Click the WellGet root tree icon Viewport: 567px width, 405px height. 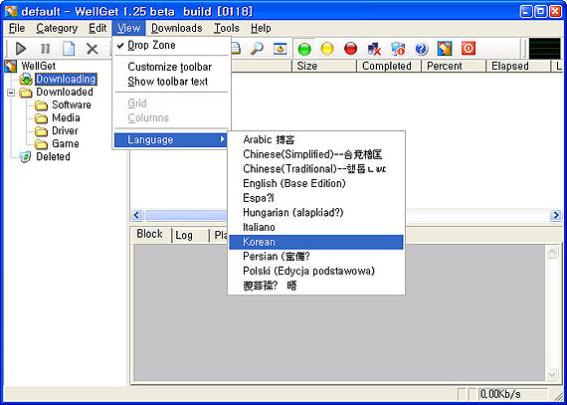[x=10, y=66]
